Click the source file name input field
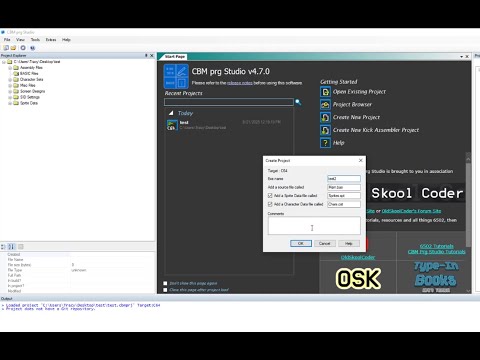Viewport: 480px width, 360px height. pyautogui.click(x=344, y=187)
